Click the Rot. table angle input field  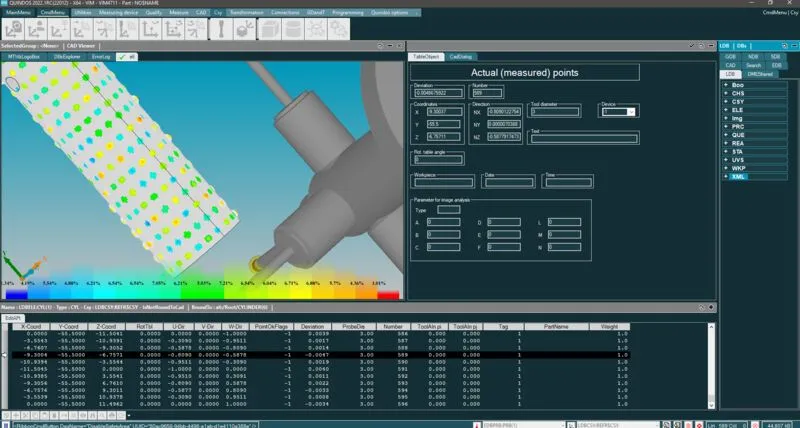coord(439,160)
